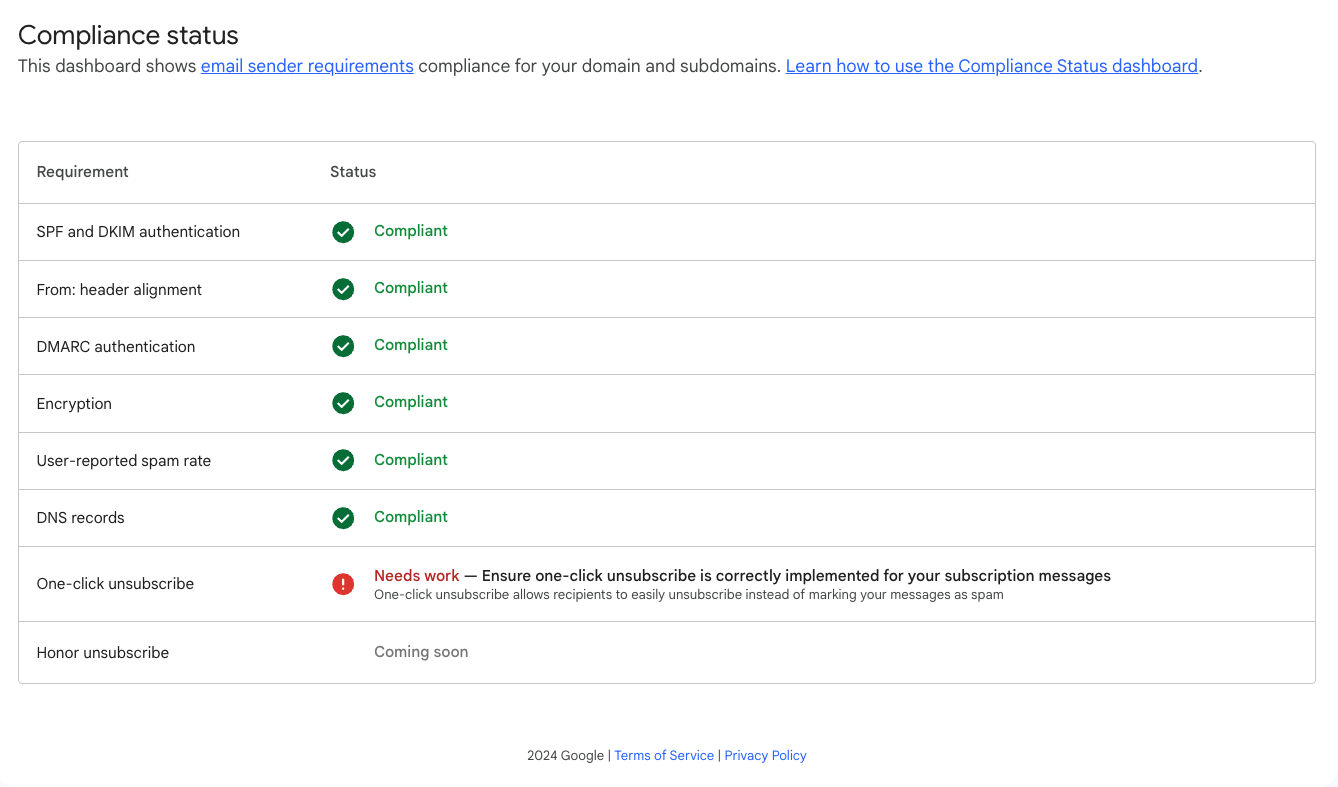Select the DMARC authentication requirement text
The width and height of the screenshot is (1338, 787).
[x=116, y=346]
